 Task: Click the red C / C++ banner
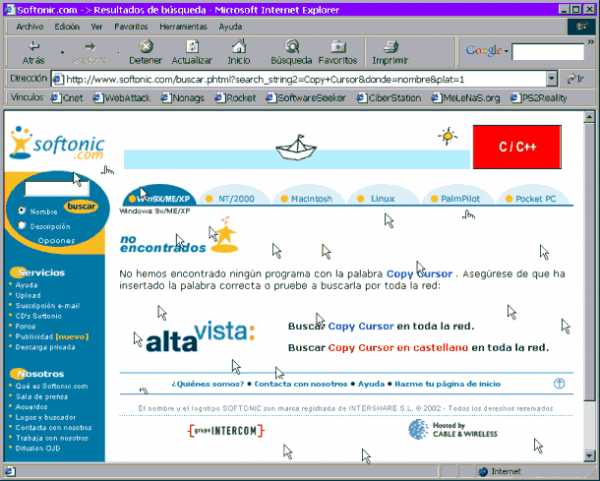[517, 147]
